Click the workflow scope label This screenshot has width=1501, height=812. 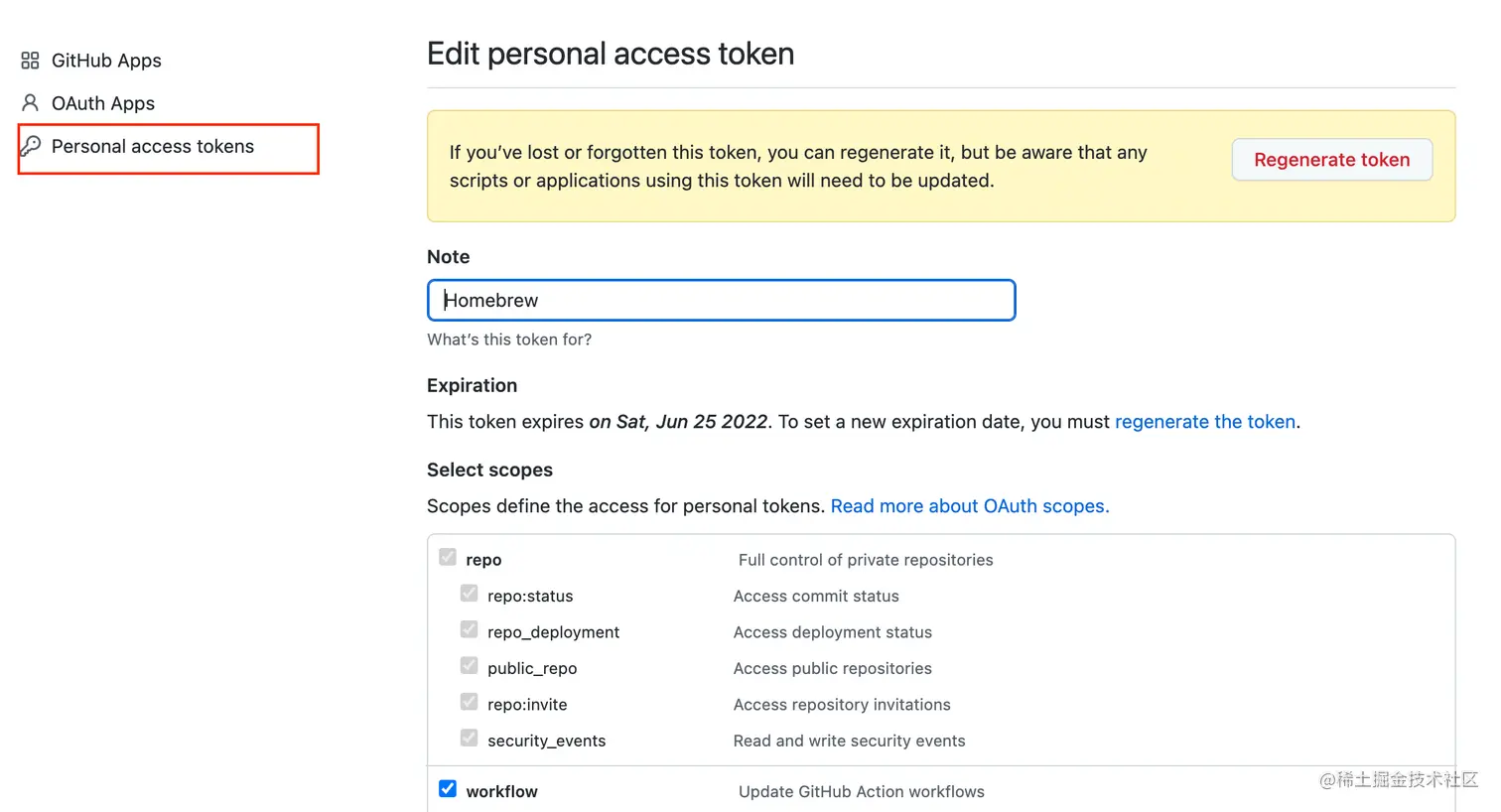click(501, 791)
